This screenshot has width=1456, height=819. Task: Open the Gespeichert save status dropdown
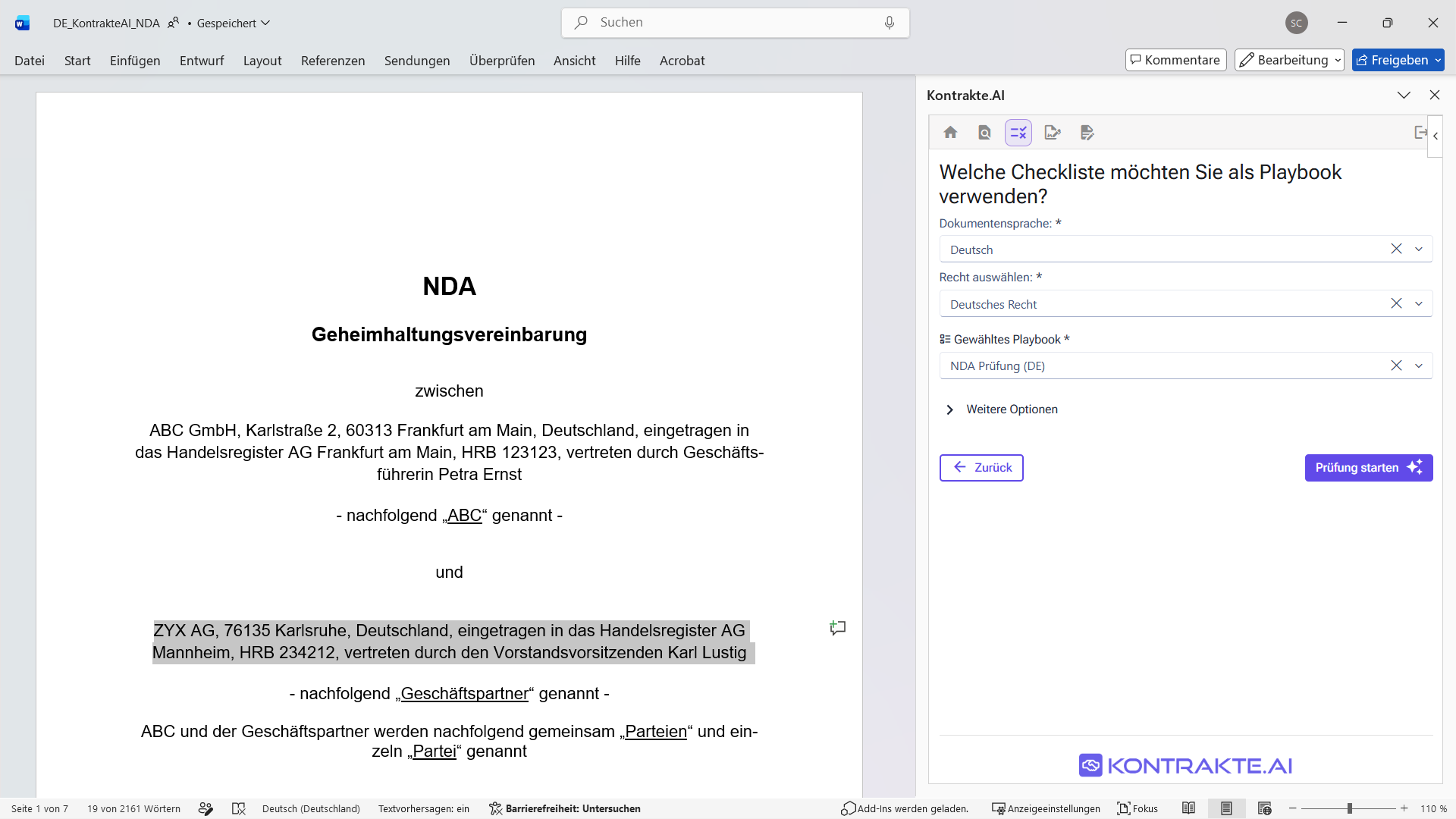[234, 23]
